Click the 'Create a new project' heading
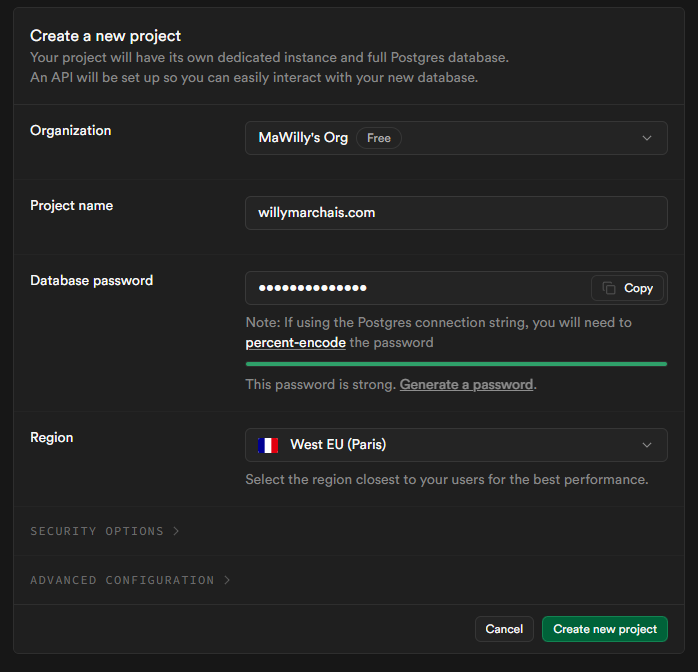This screenshot has height=672, width=698. [106, 36]
